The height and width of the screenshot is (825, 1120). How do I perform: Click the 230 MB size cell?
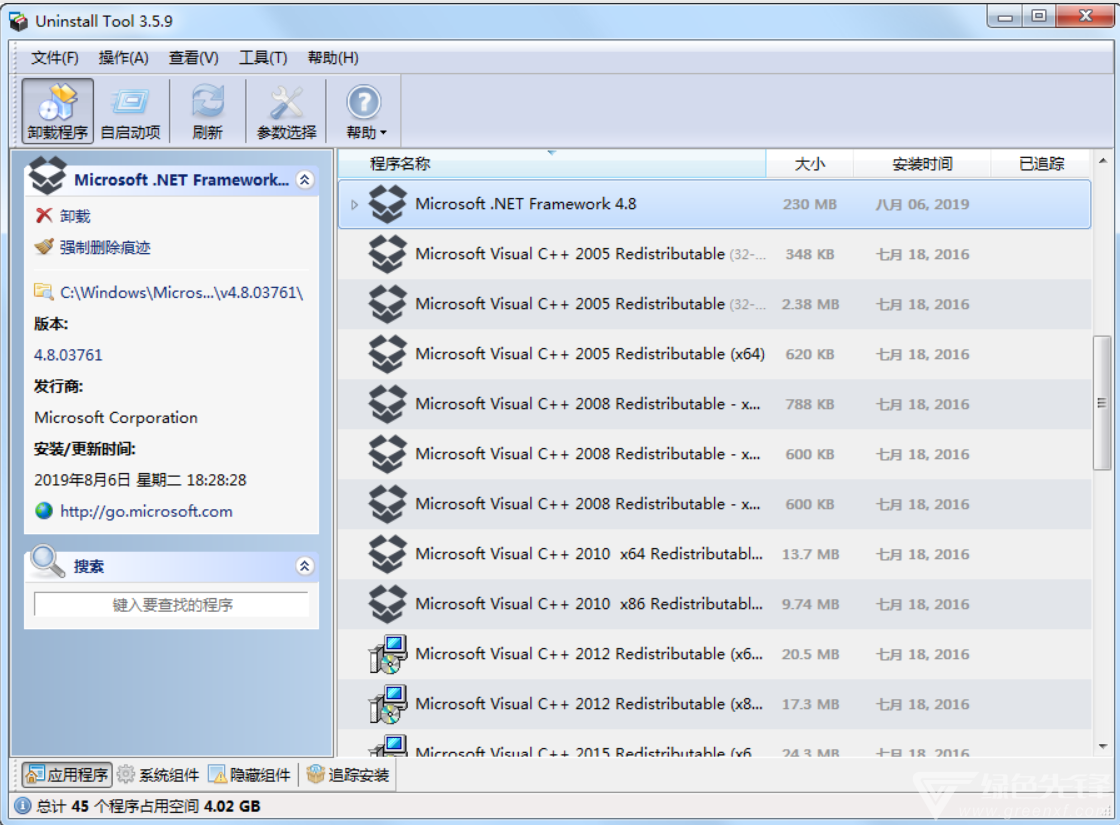click(x=809, y=204)
